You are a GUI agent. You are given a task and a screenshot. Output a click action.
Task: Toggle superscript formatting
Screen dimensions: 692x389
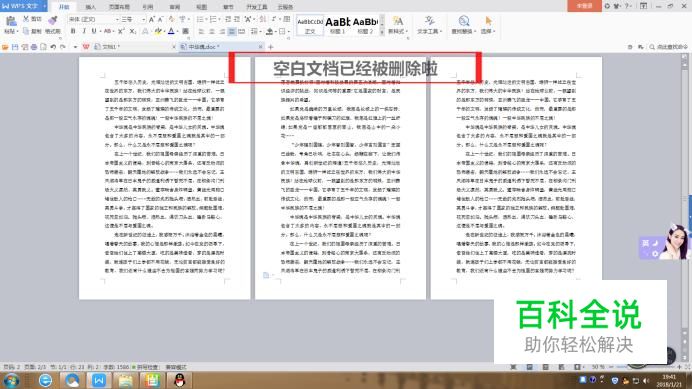tap(121, 31)
